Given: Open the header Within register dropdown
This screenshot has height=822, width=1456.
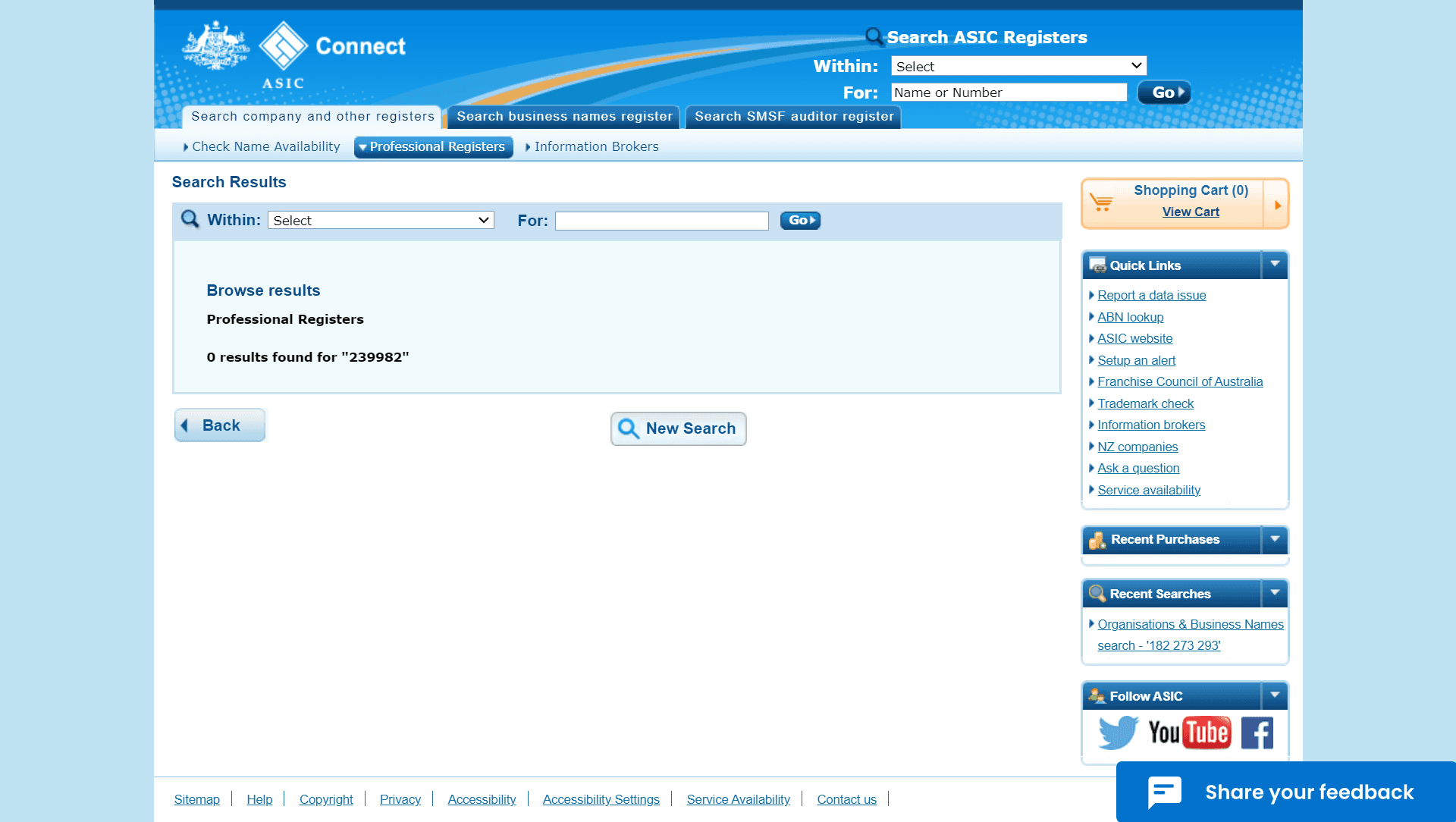Looking at the screenshot, I should tap(1018, 66).
